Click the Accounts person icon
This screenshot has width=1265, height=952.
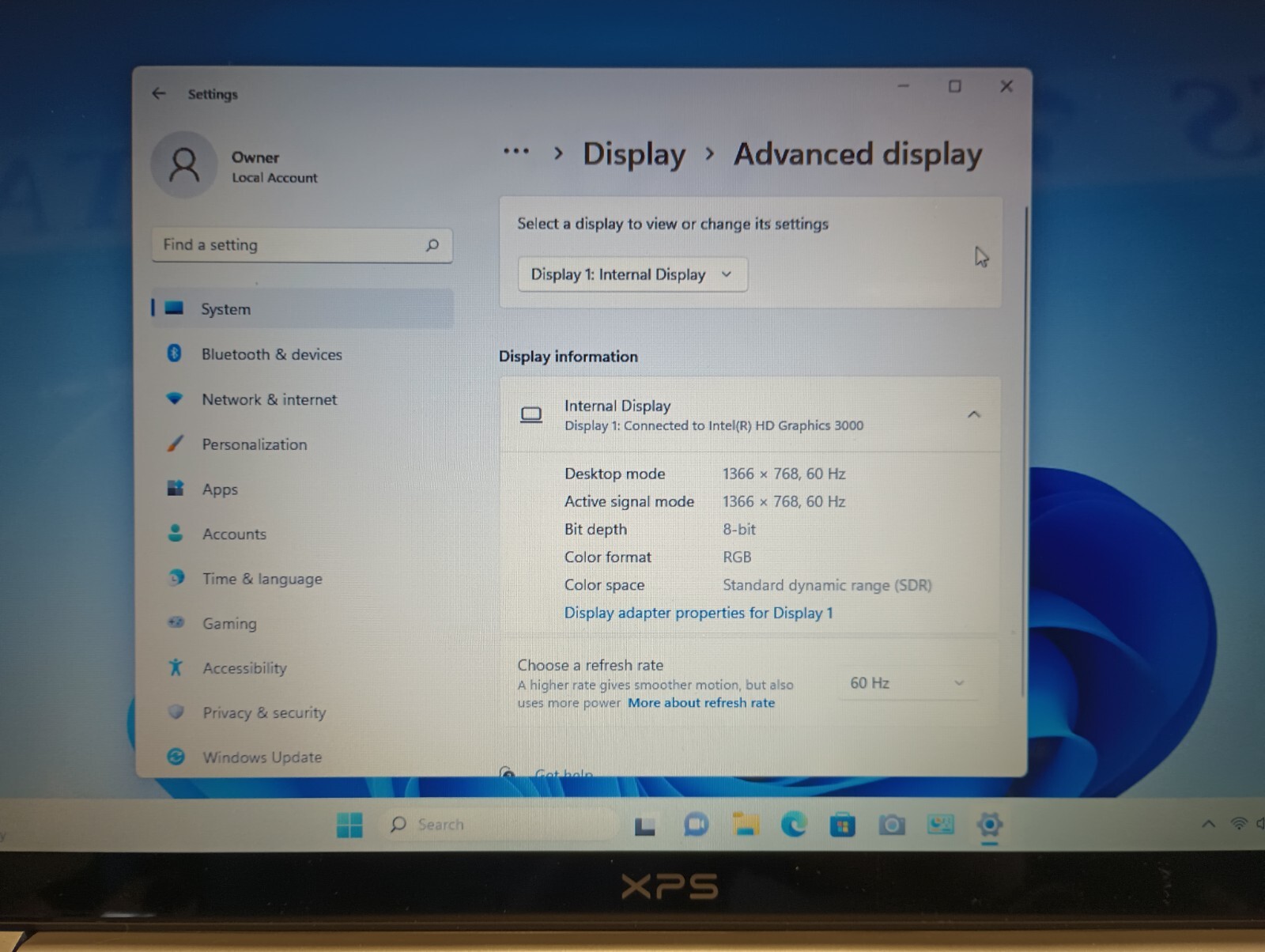click(x=176, y=533)
